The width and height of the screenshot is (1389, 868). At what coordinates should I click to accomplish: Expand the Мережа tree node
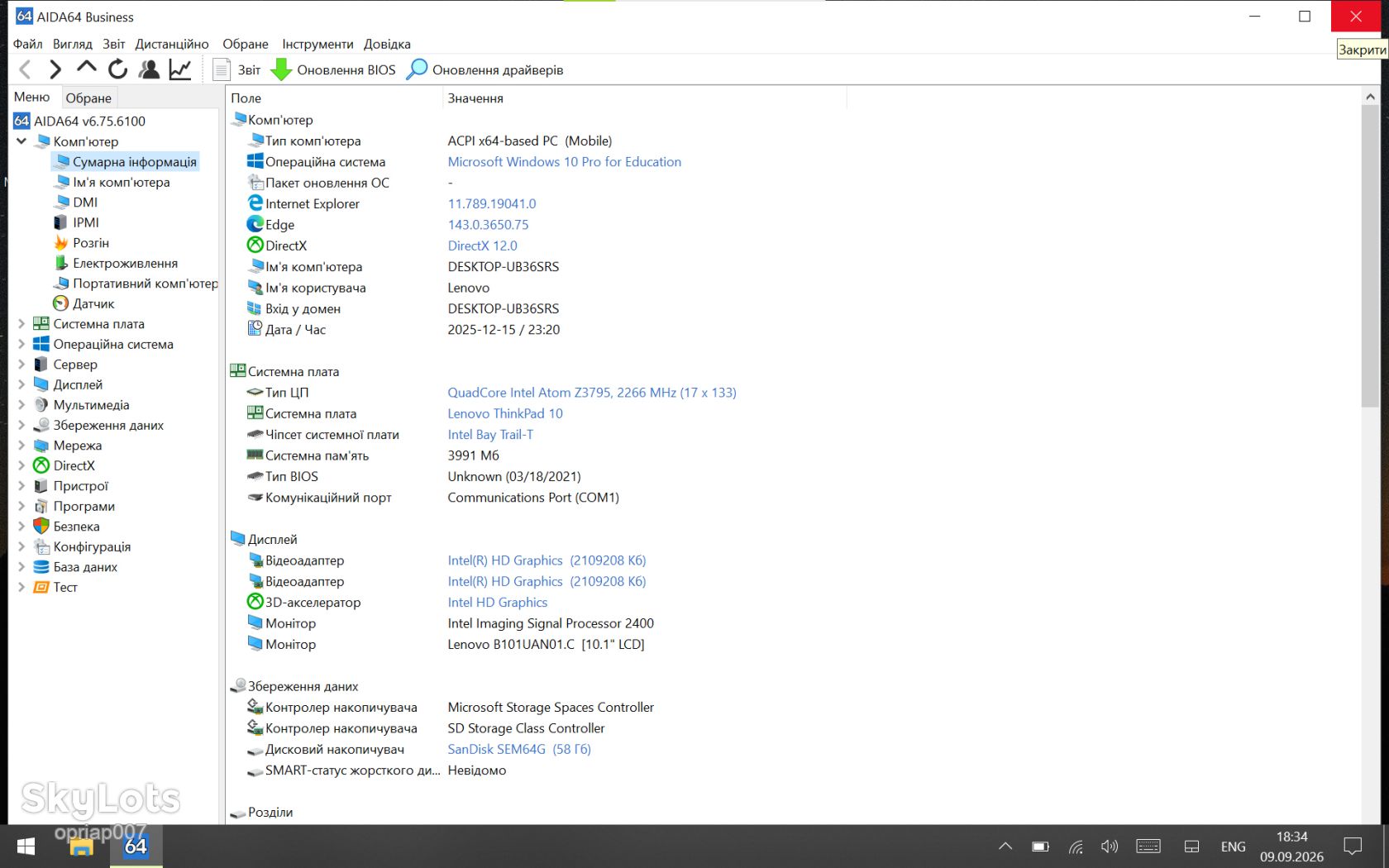(x=21, y=446)
